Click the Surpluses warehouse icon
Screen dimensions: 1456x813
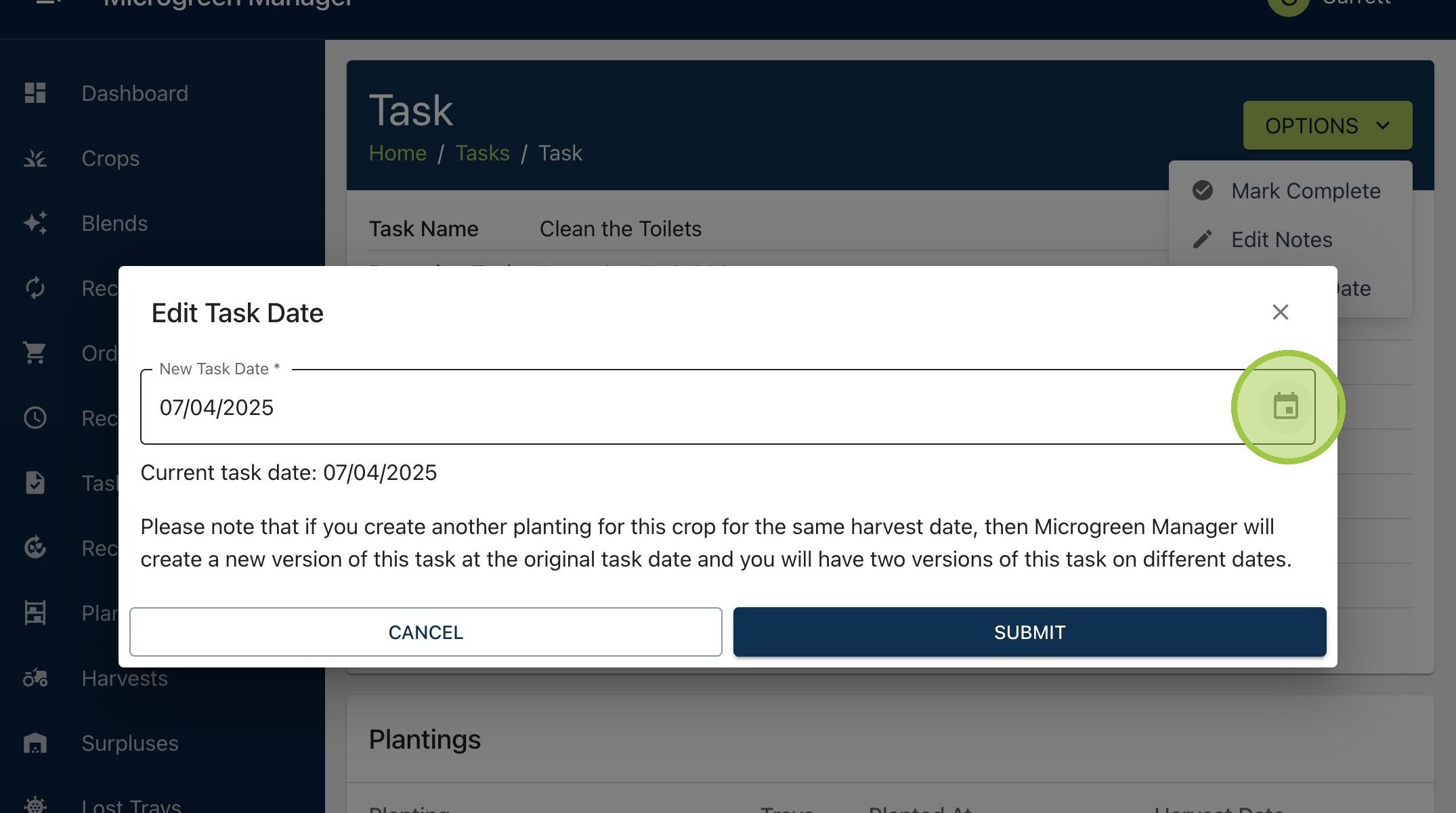(35, 743)
